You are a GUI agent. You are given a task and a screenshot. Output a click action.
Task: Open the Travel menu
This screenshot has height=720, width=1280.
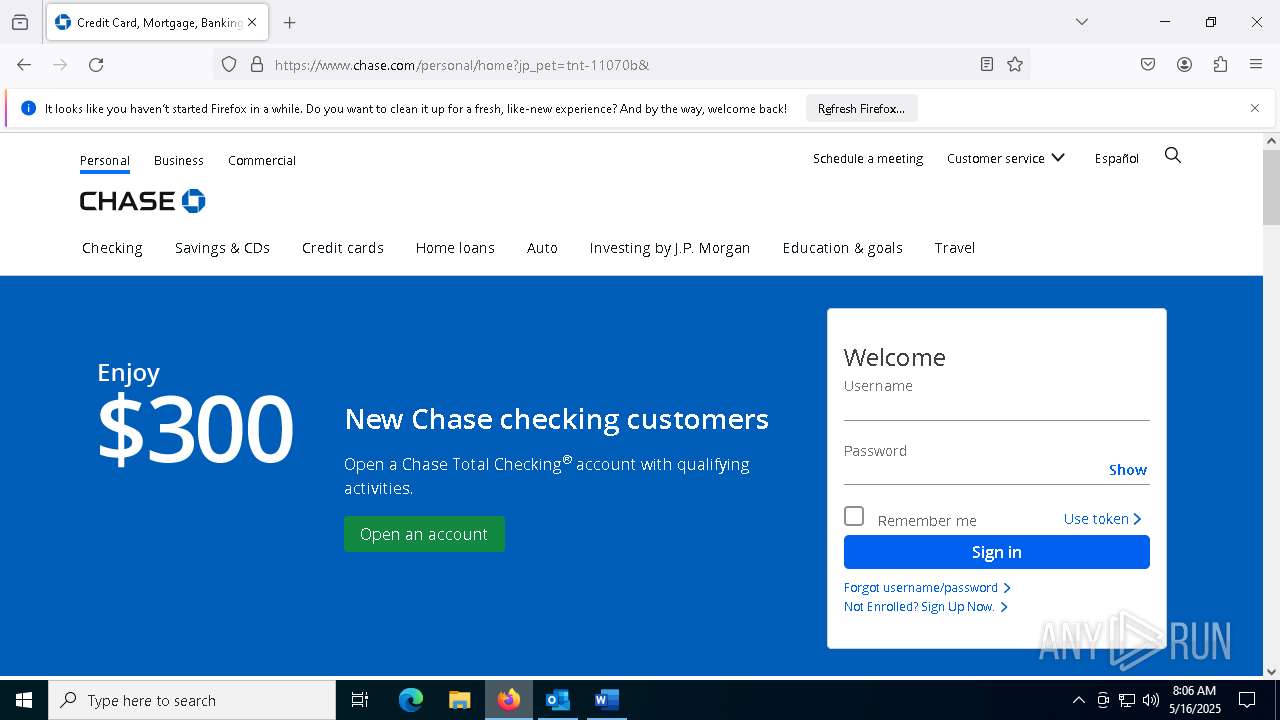[955, 248]
